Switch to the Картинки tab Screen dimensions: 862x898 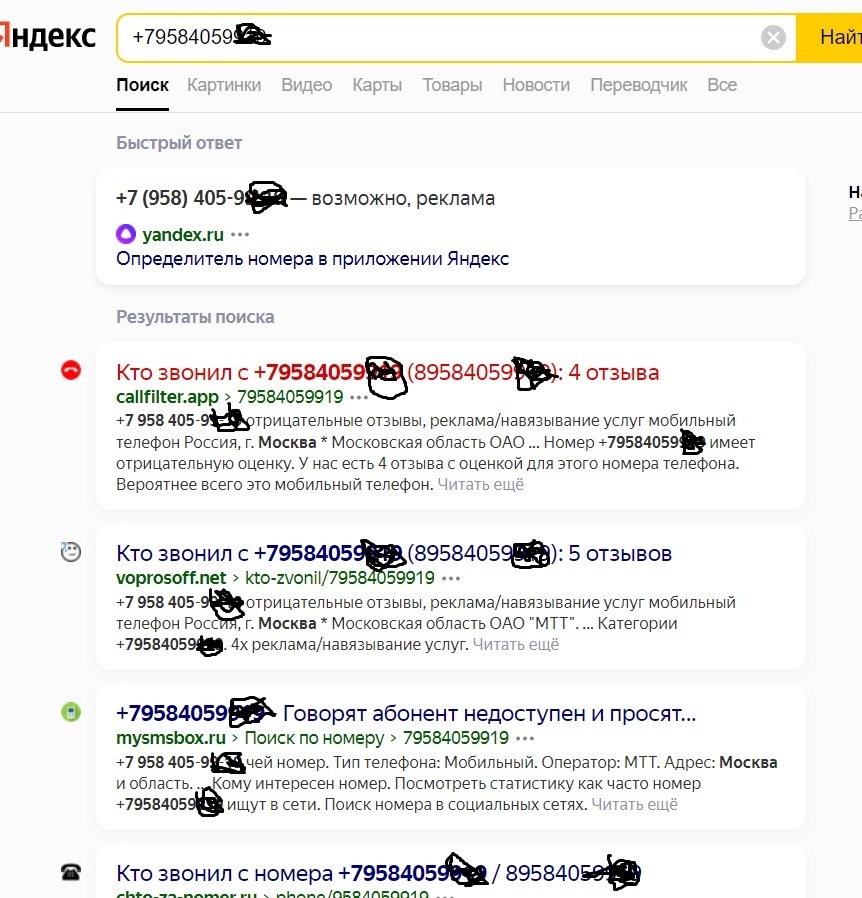point(224,85)
